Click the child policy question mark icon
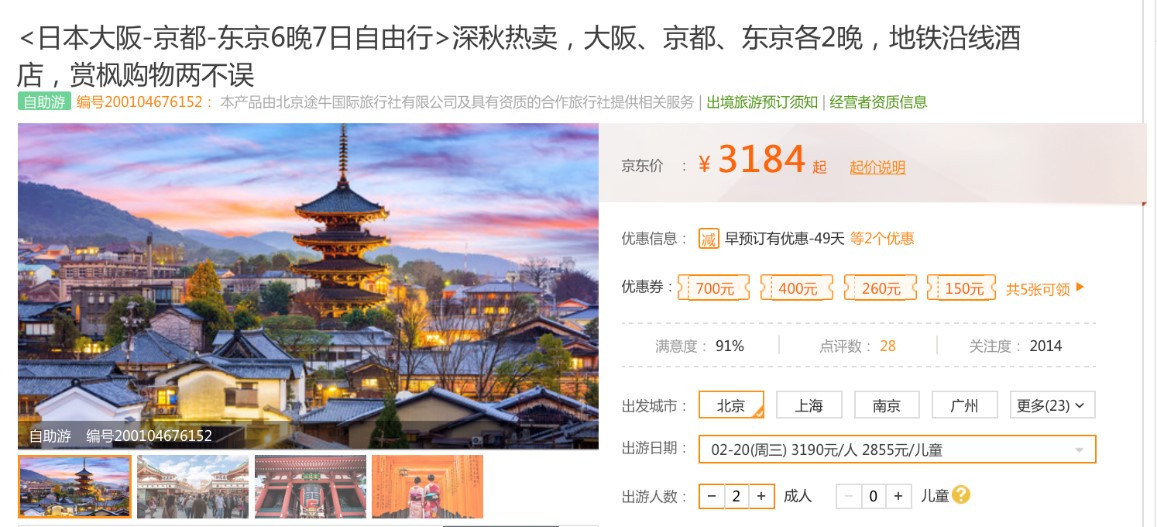This screenshot has height=527, width=1157. pyautogui.click(x=960, y=495)
